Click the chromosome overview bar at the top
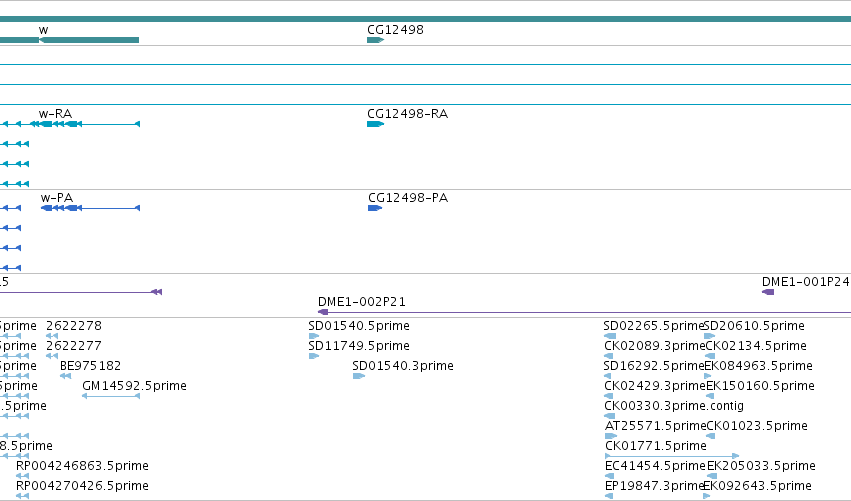Screen dimensions: 851x501 [x=426, y=19]
